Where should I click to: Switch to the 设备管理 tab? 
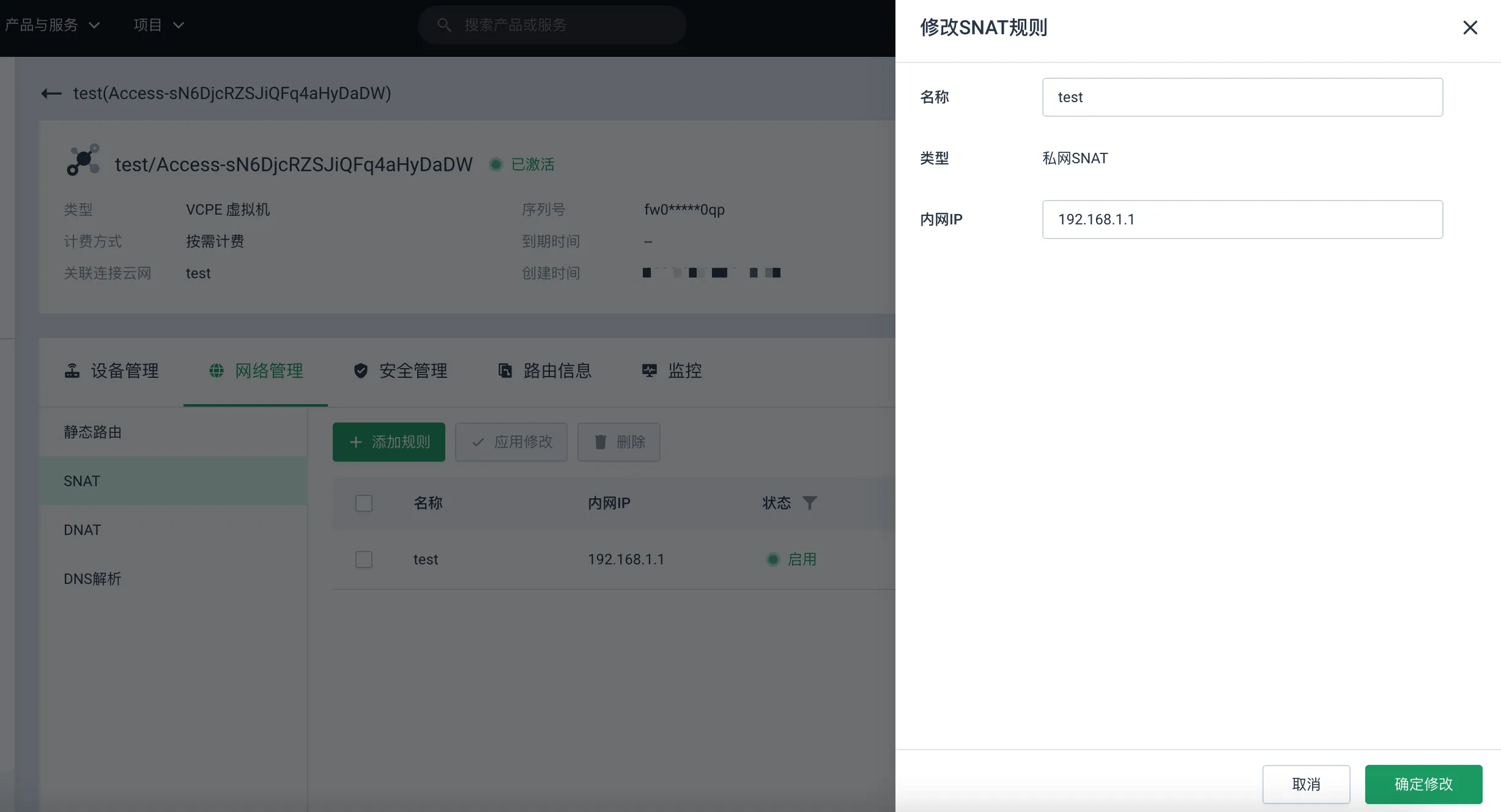click(111, 371)
